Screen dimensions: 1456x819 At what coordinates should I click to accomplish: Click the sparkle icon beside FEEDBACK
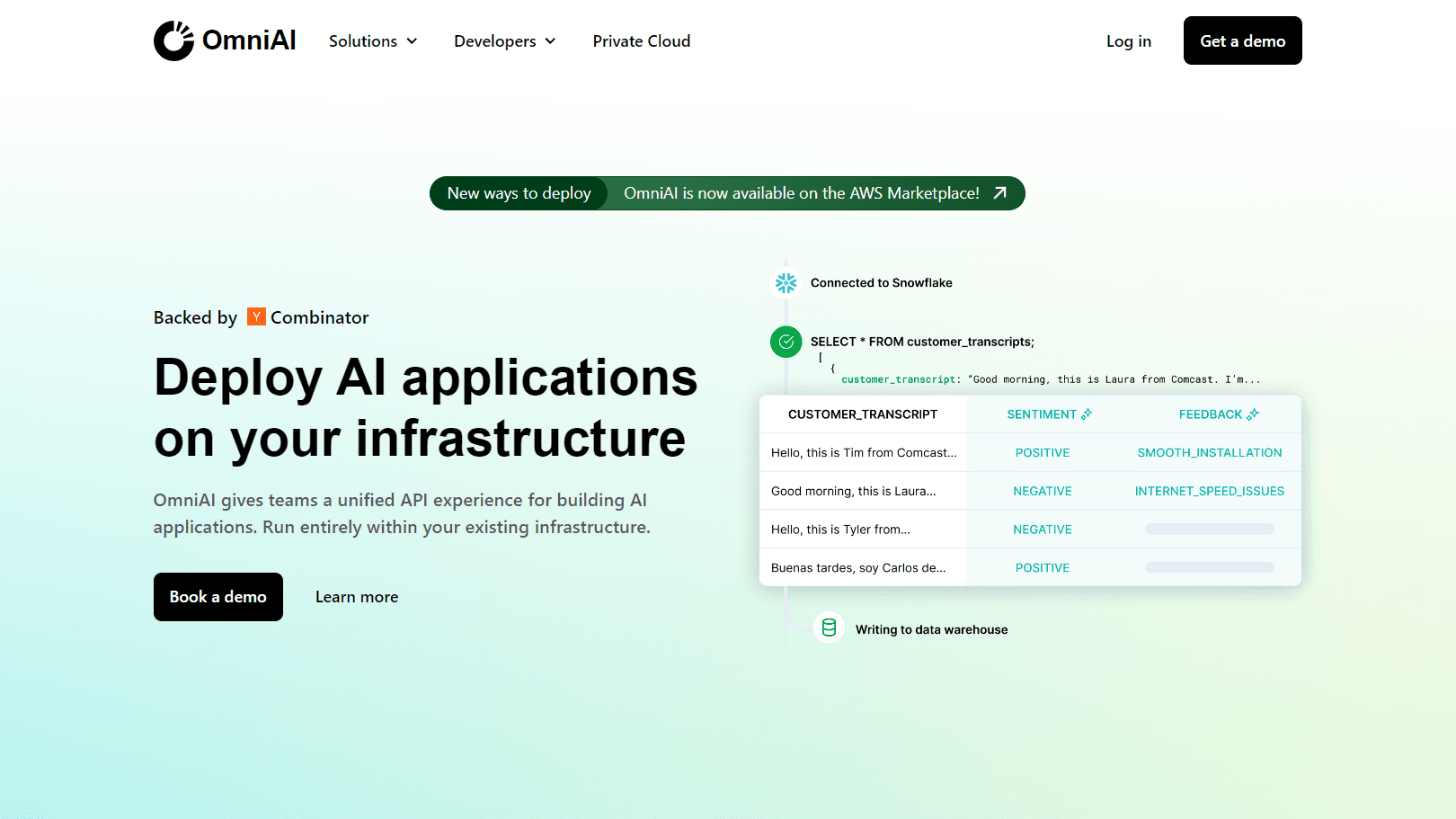point(1253,414)
